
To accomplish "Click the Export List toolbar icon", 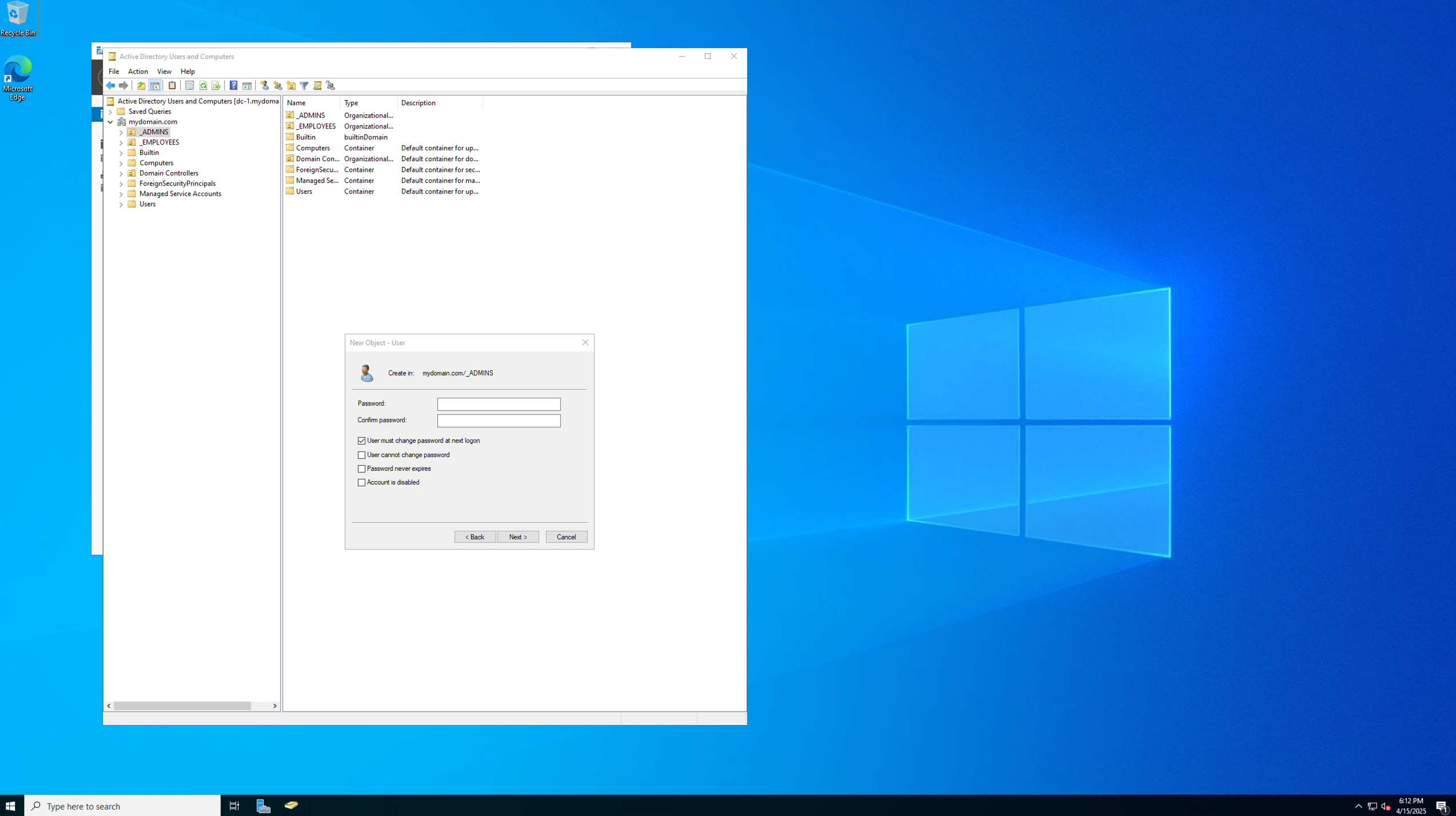I will point(216,86).
